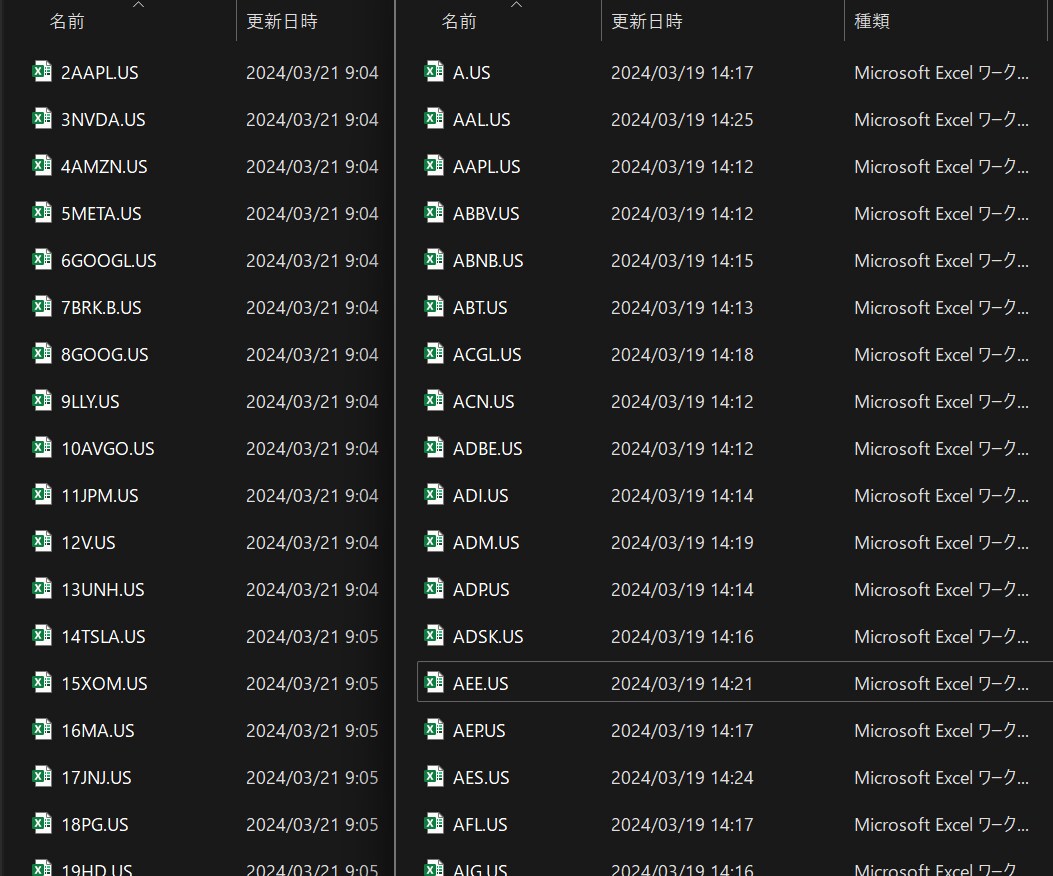The width and height of the screenshot is (1053, 876).
Task: Select the Excel icon of ADI.US
Action: coord(434,494)
